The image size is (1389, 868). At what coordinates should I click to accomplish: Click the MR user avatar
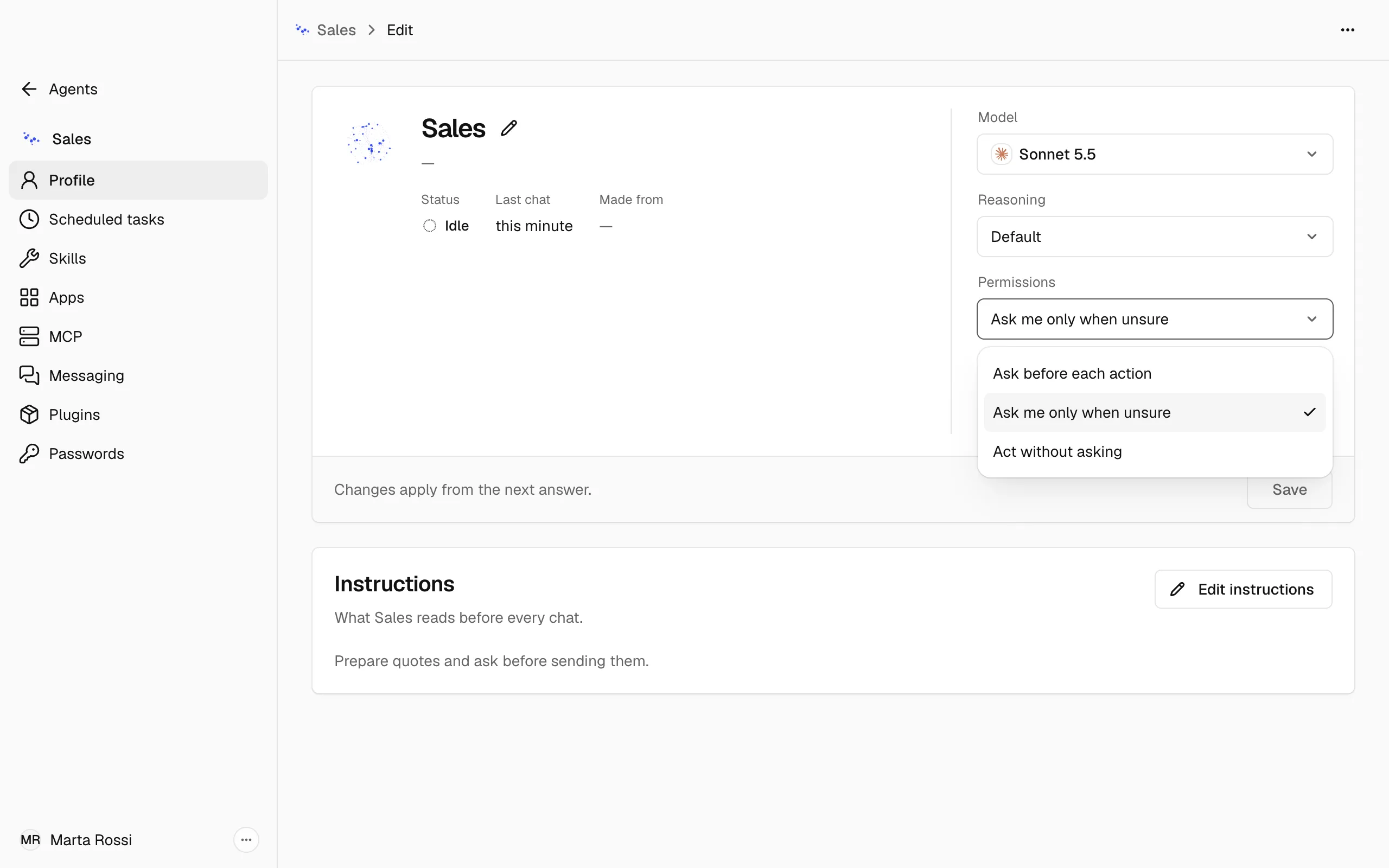(30, 840)
